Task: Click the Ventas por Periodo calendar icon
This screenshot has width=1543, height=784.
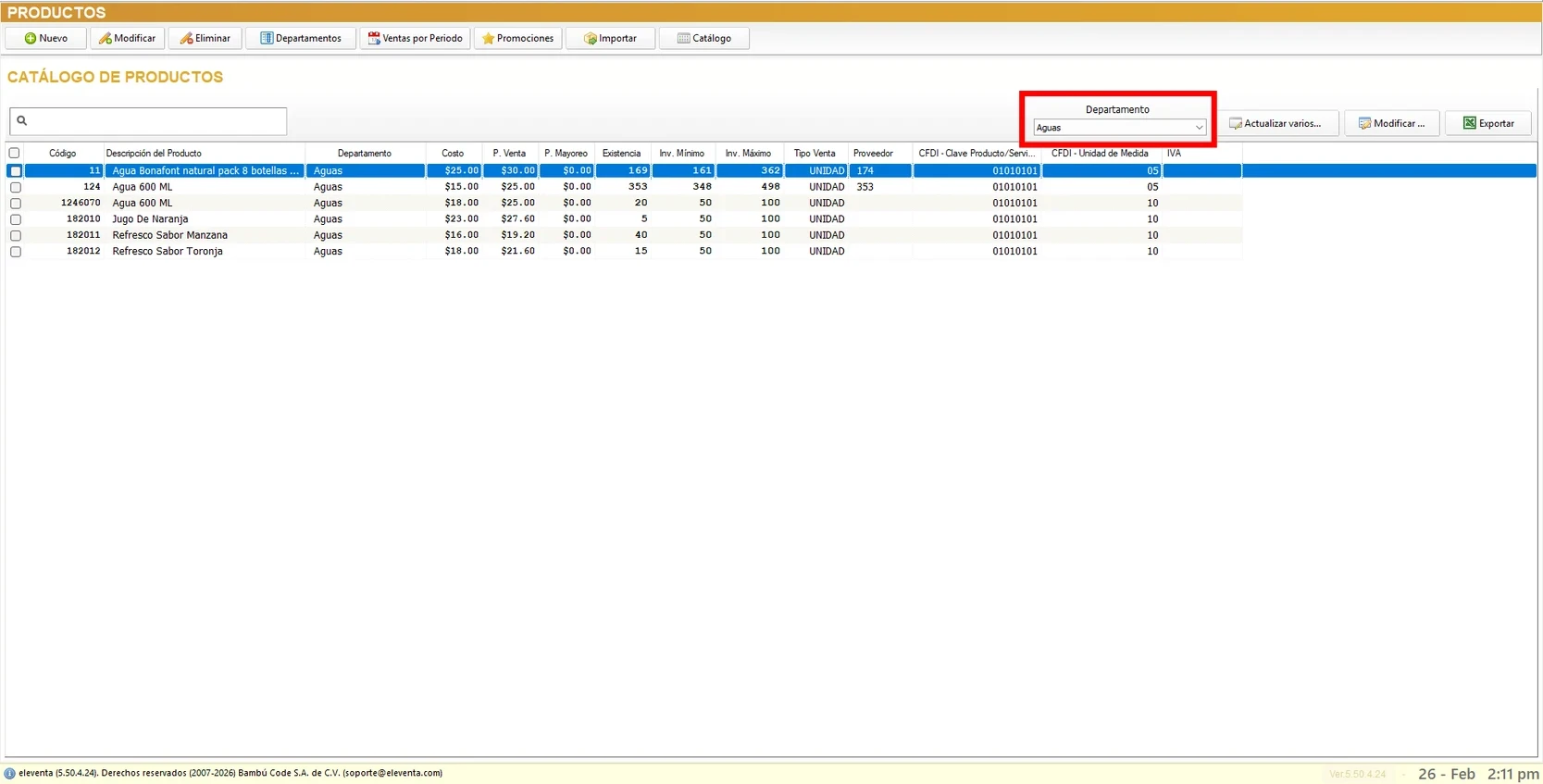Action: (374, 38)
